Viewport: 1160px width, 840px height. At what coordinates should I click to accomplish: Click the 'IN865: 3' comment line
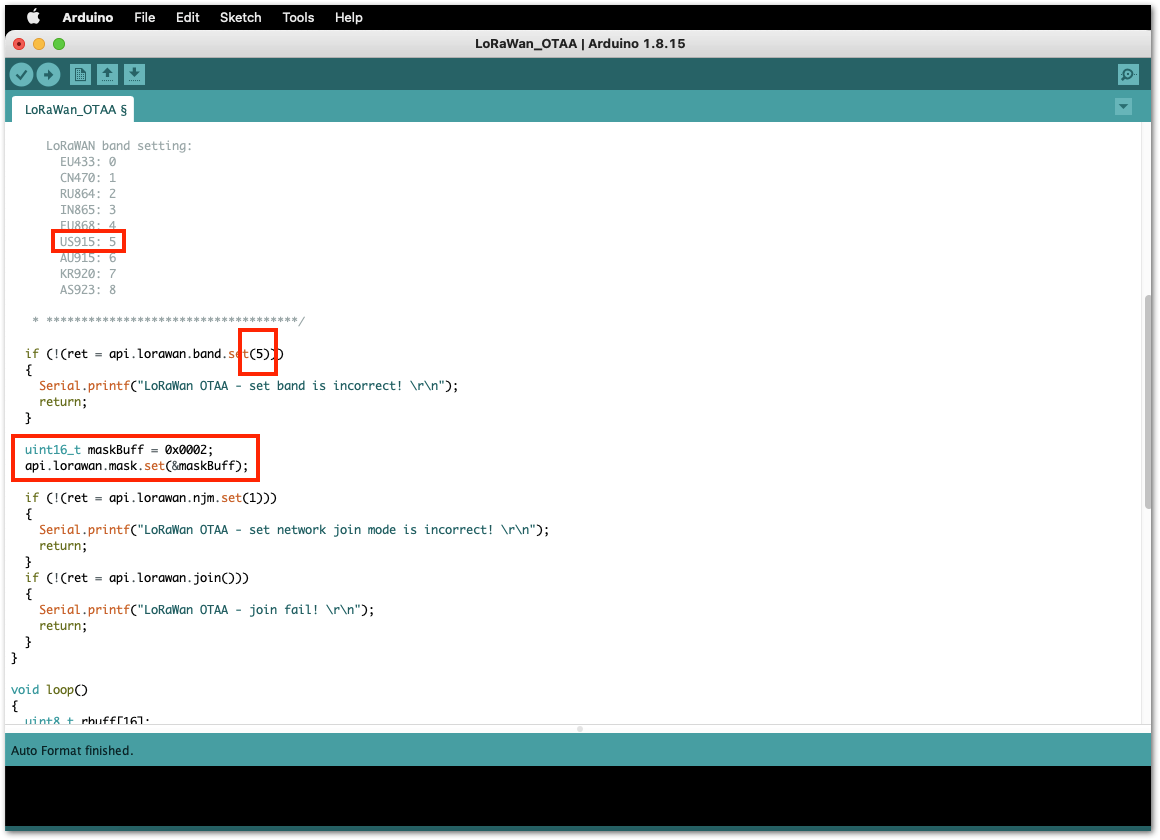(88, 210)
